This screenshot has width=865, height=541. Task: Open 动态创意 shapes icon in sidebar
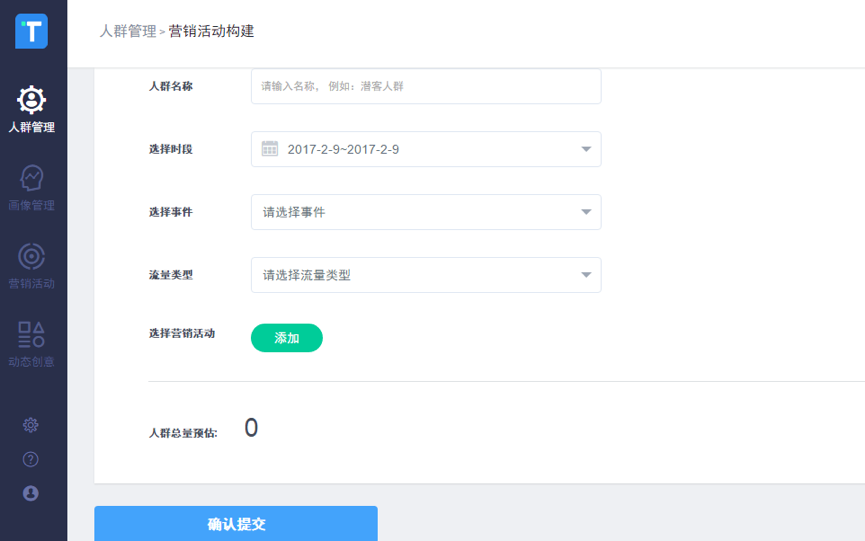coord(31,334)
